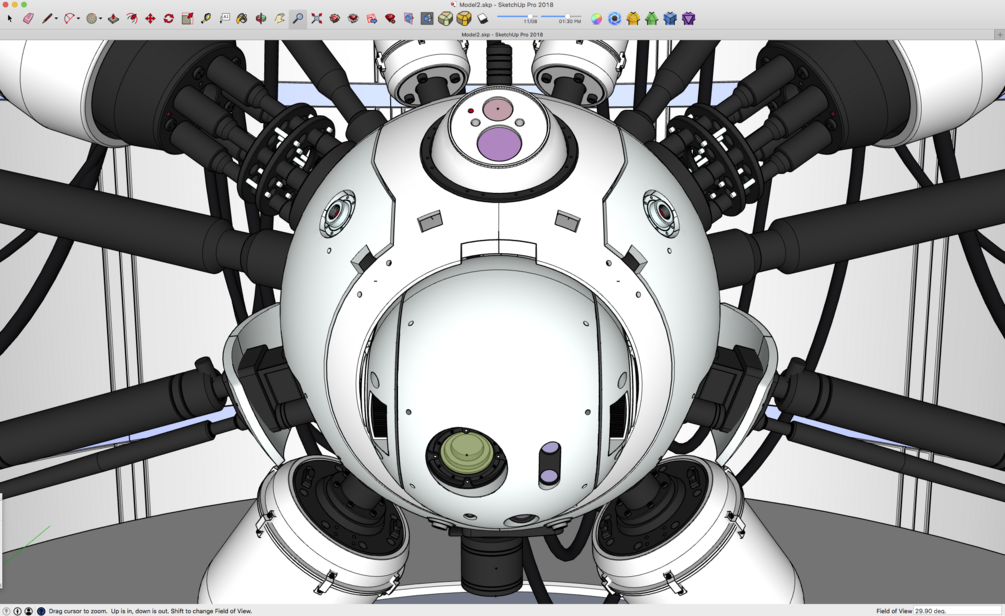Pick the pink Eraser tool

28,19
